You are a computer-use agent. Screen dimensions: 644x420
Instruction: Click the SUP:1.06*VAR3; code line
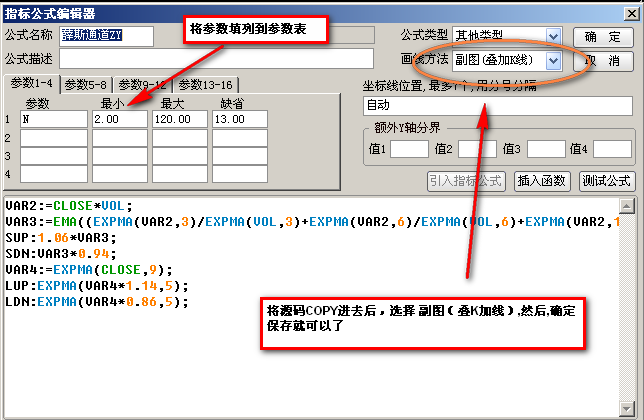(x=61, y=238)
